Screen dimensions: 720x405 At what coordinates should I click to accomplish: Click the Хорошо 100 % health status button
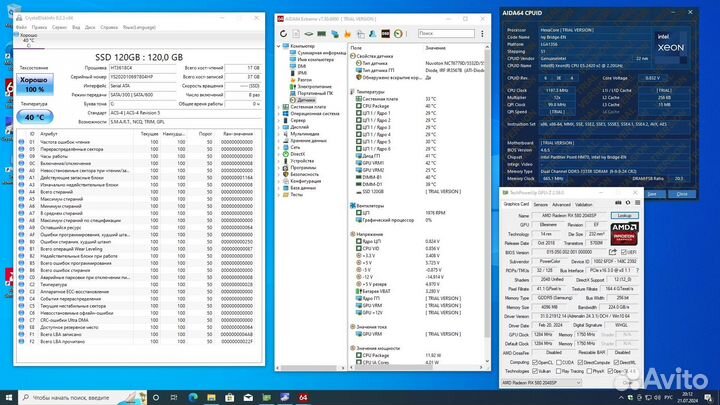coord(35,84)
